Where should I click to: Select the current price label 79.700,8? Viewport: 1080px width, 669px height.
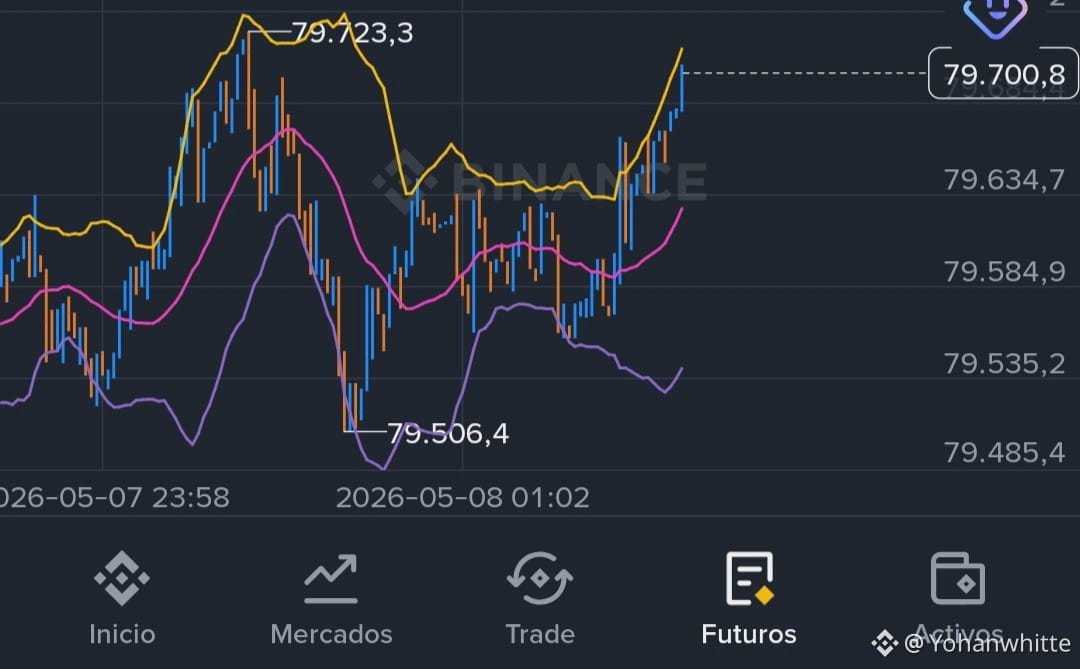tap(1004, 74)
